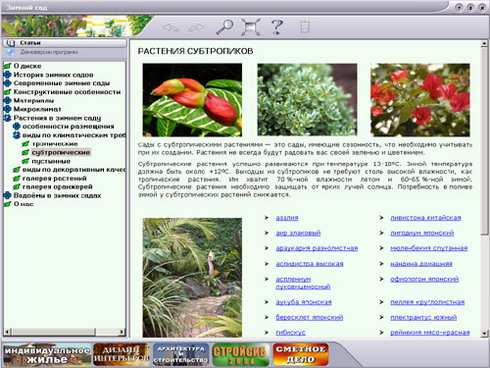Collapse the Растения в зимнем саду node
490x368 pixels.
(x=7, y=118)
